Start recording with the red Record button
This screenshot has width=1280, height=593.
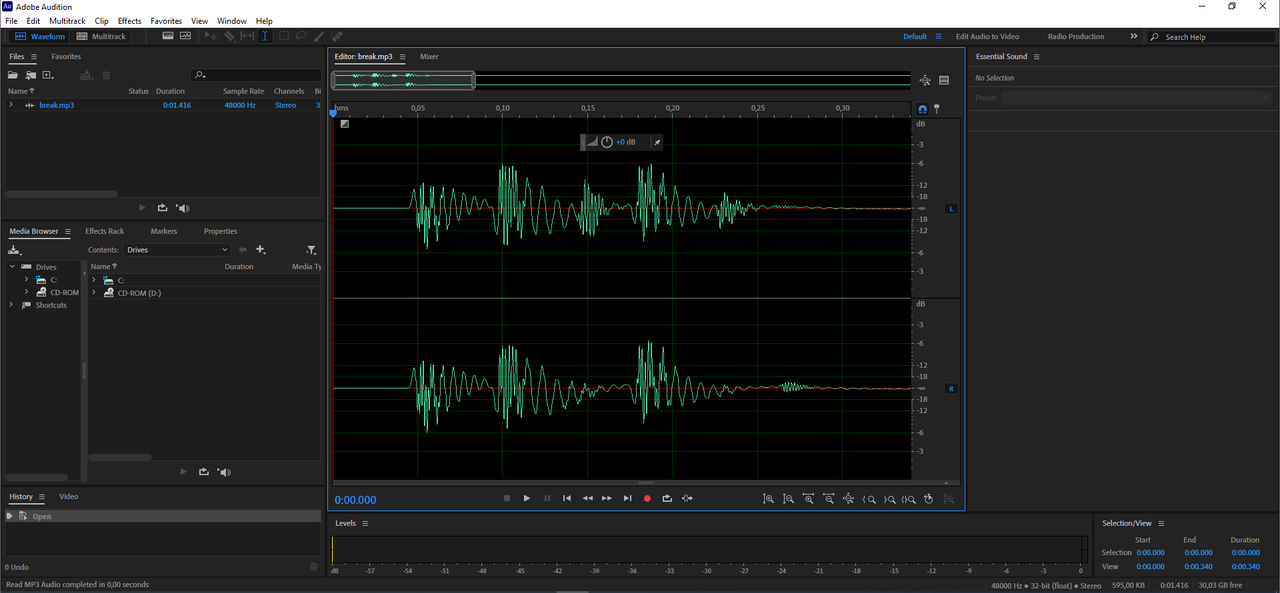pyautogui.click(x=647, y=498)
